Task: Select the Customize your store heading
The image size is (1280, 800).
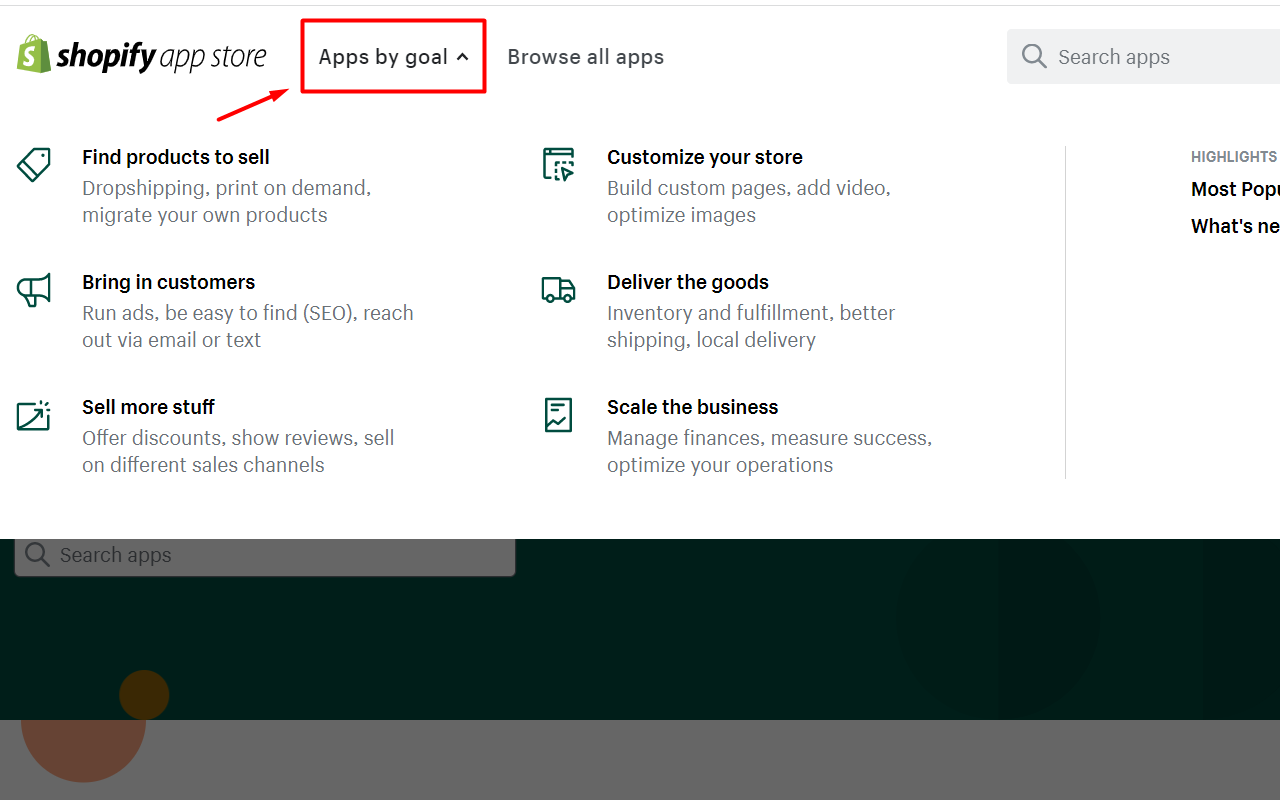Action: coord(704,157)
